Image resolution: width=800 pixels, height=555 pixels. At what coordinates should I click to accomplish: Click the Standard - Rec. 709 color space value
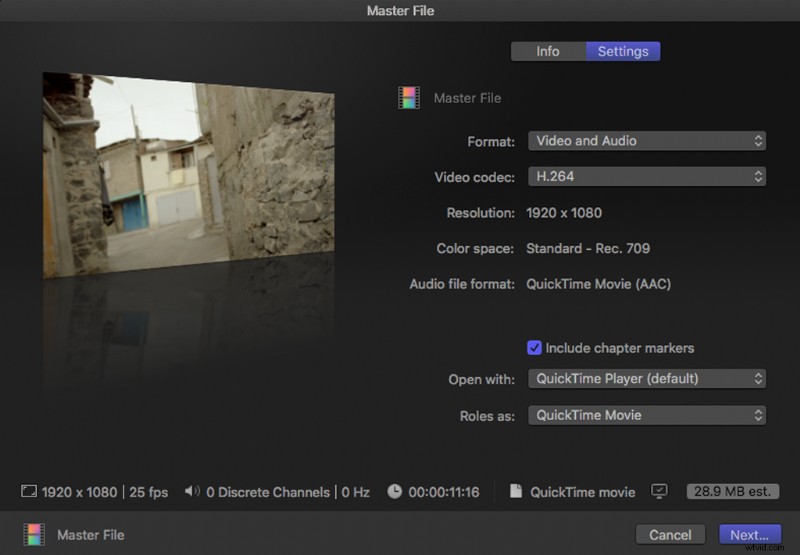588,248
